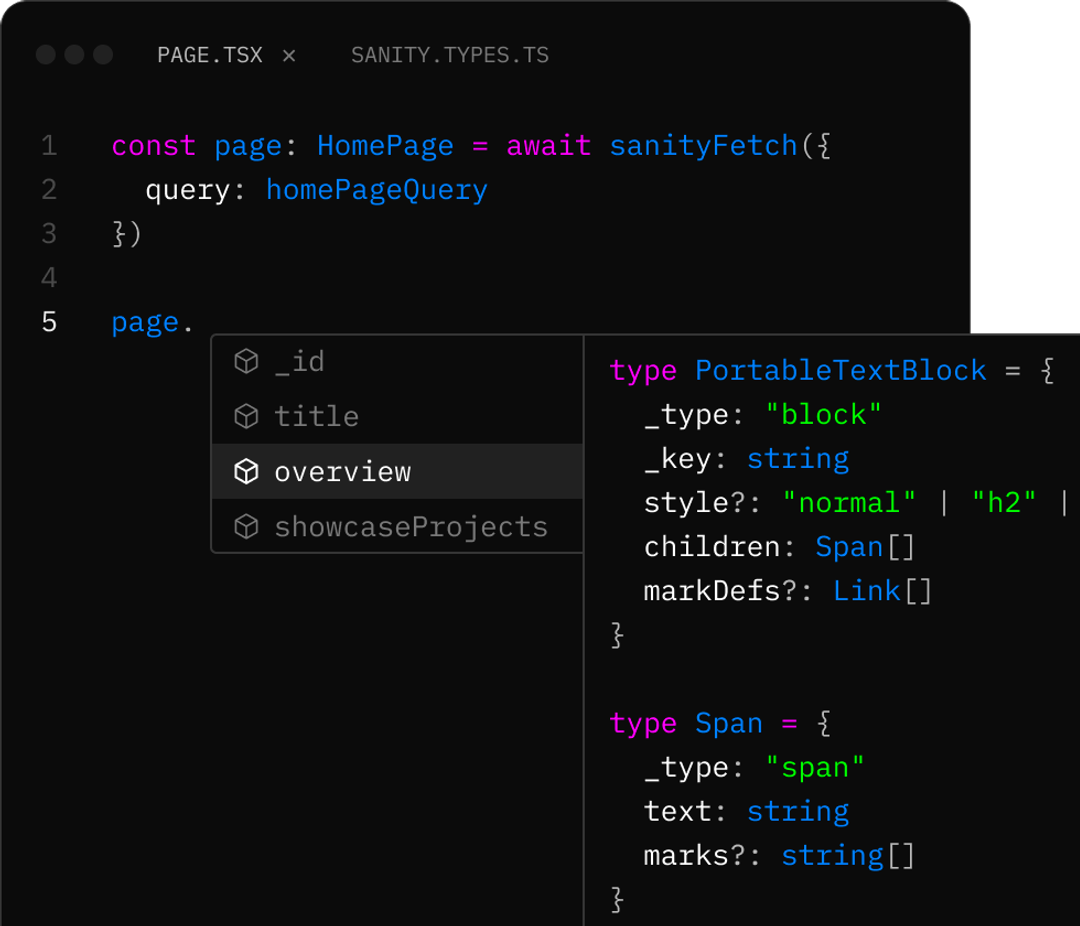
Task: Click the Span type reference in children
Action: tap(849, 547)
